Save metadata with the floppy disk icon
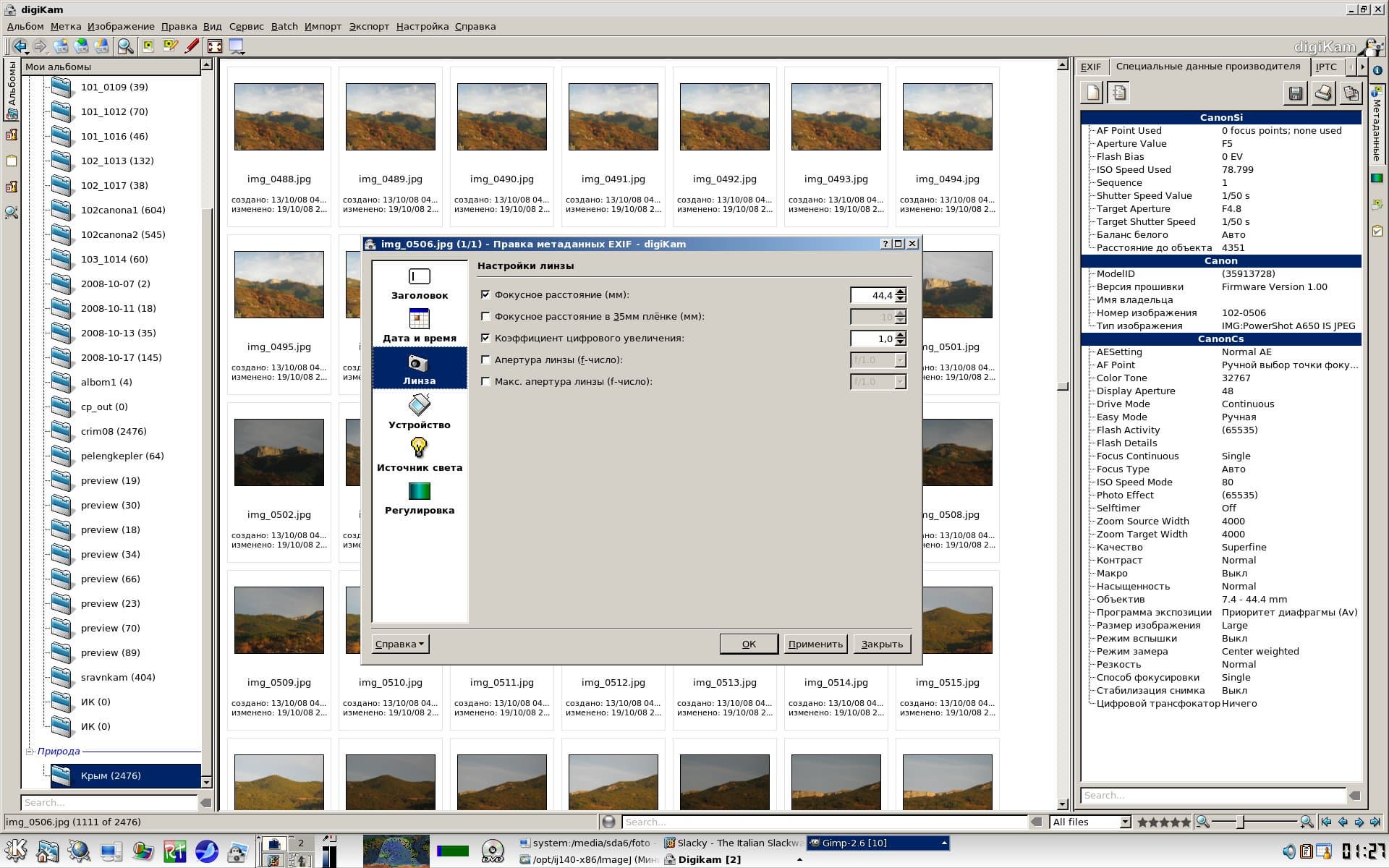 (1295, 93)
